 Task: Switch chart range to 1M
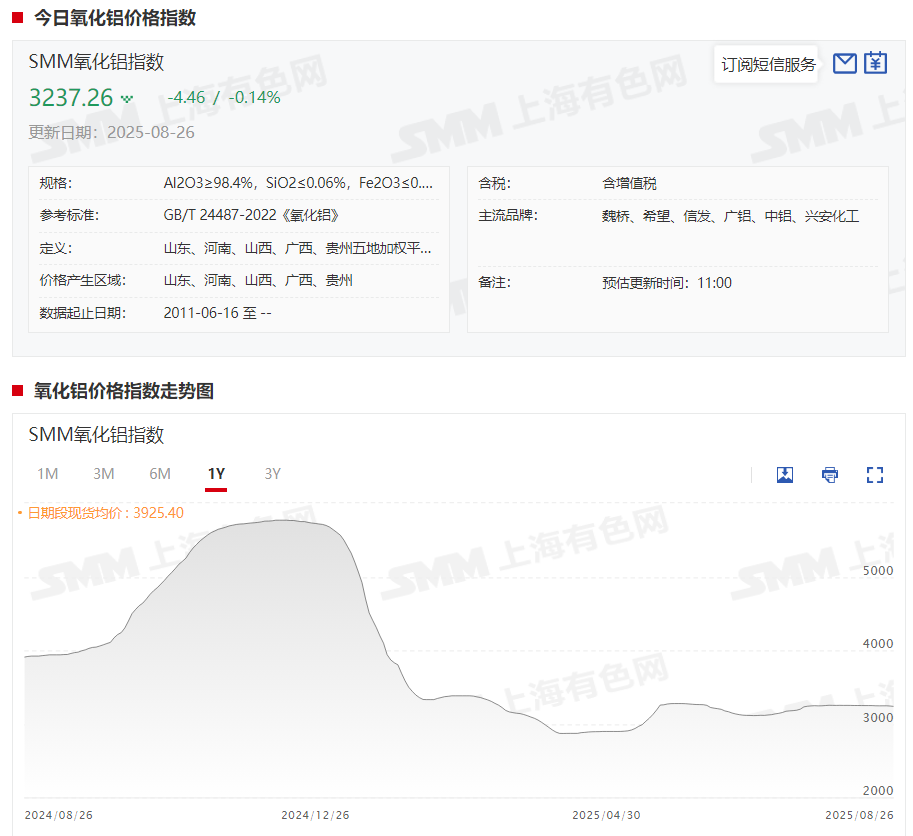47,474
